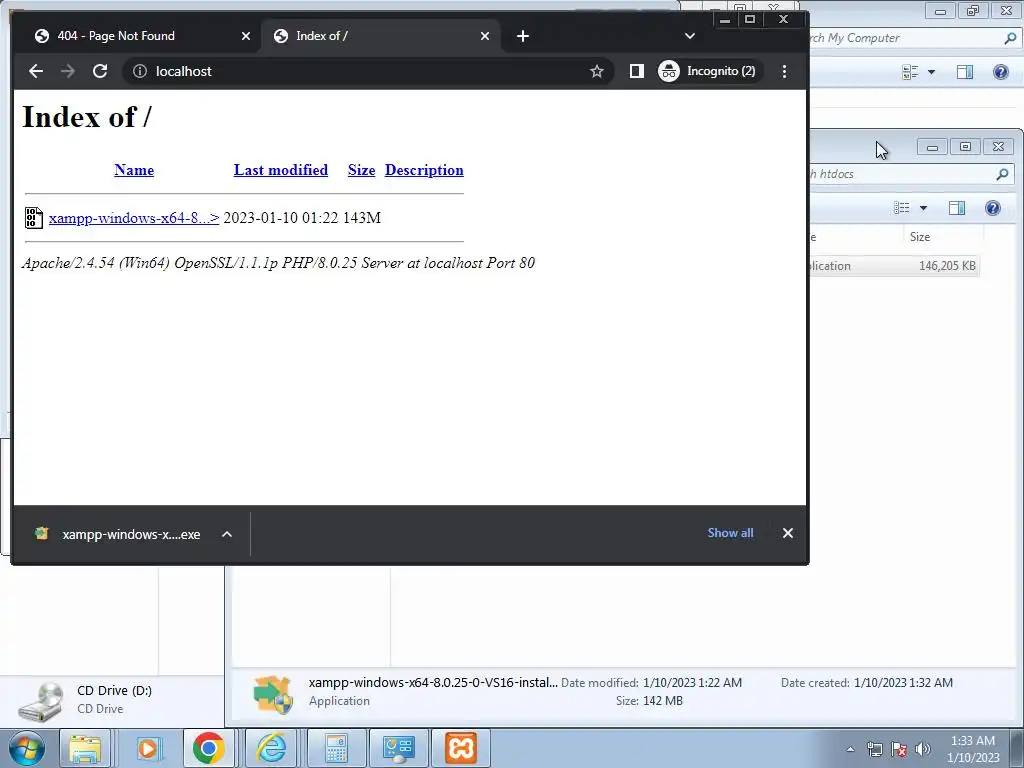Open XAMPP control panel from taskbar
This screenshot has width=1024, height=768.
coord(461,748)
